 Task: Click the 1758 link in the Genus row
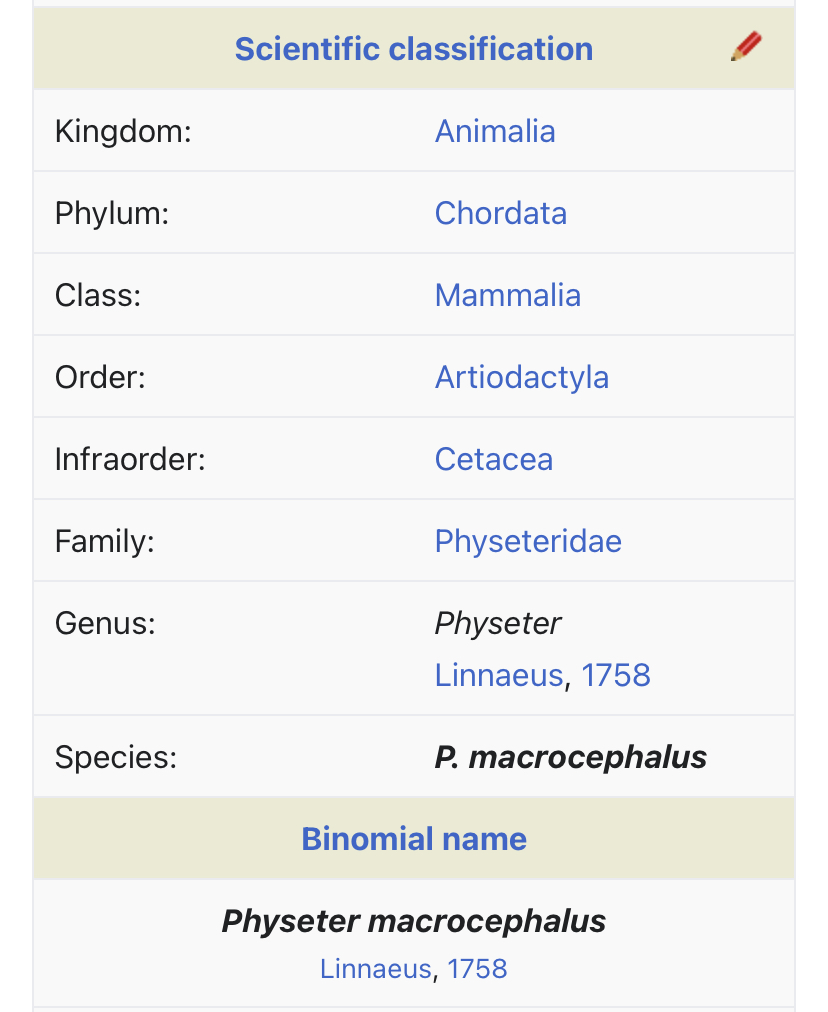pyautogui.click(x=616, y=675)
